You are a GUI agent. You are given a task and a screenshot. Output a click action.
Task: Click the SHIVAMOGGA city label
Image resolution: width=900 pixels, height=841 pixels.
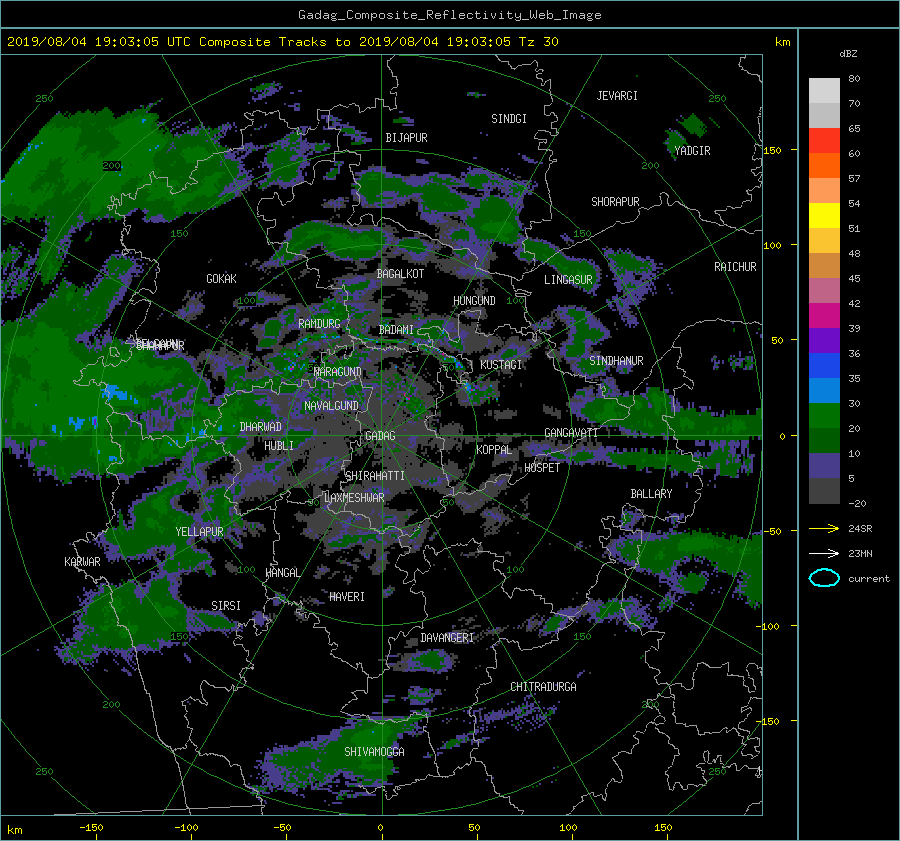point(374,752)
